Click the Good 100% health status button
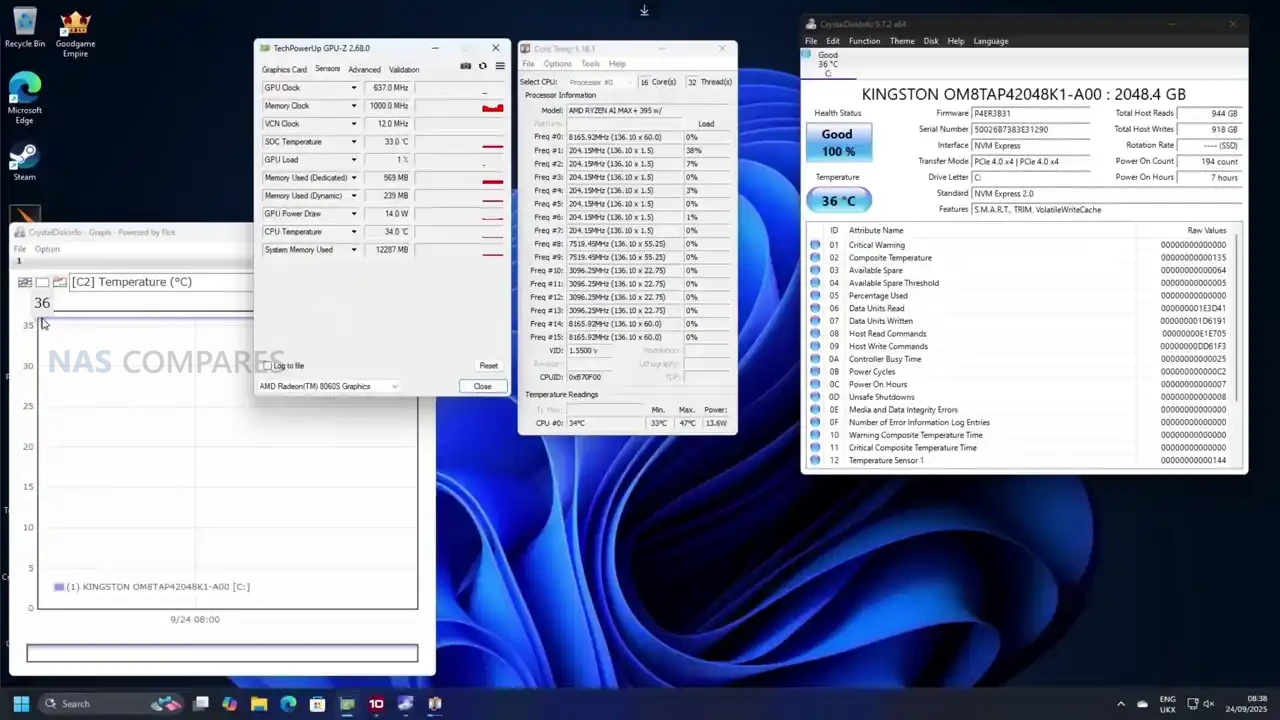The width and height of the screenshot is (1280, 720). [837, 142]
